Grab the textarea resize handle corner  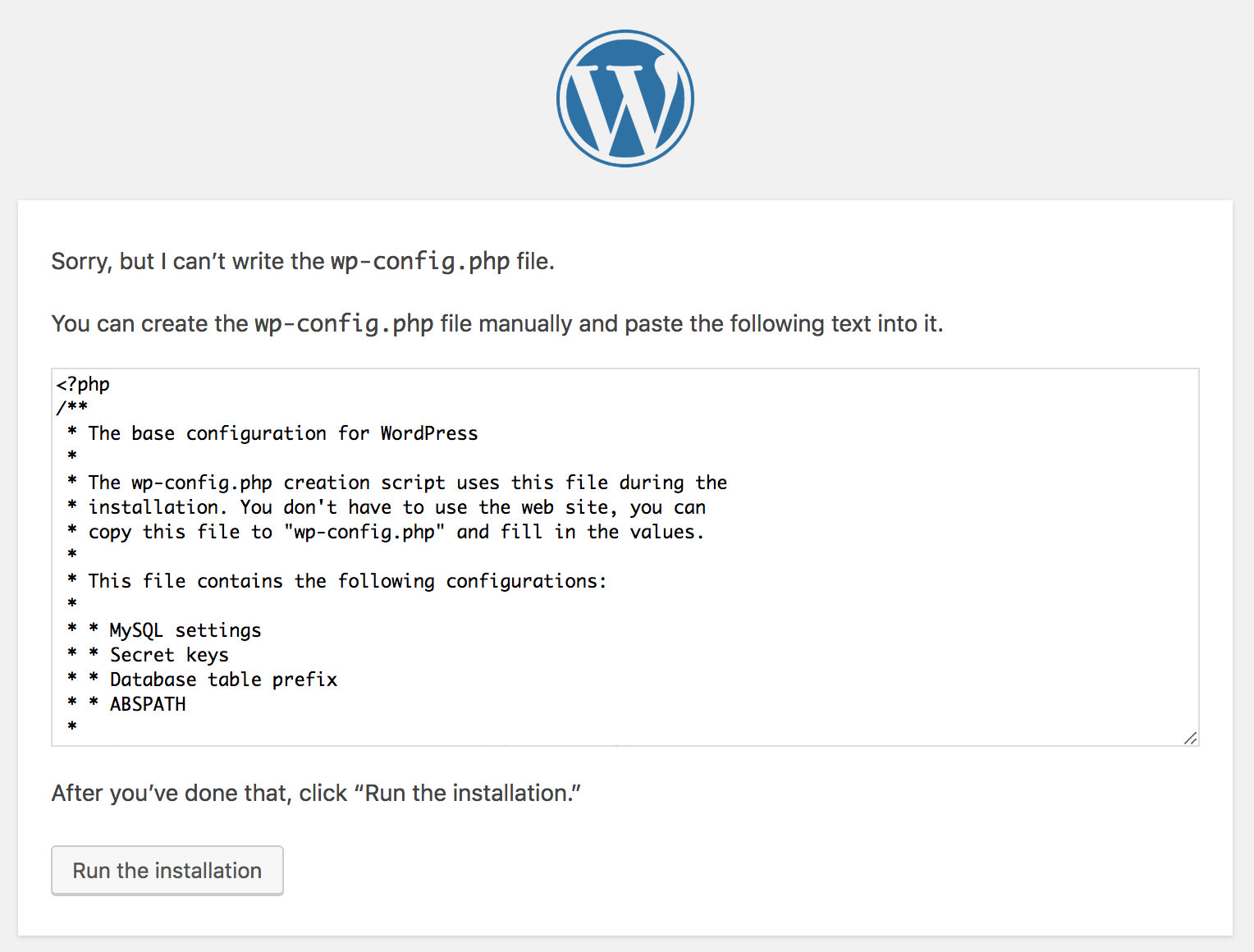click(x=1190, y=738)
